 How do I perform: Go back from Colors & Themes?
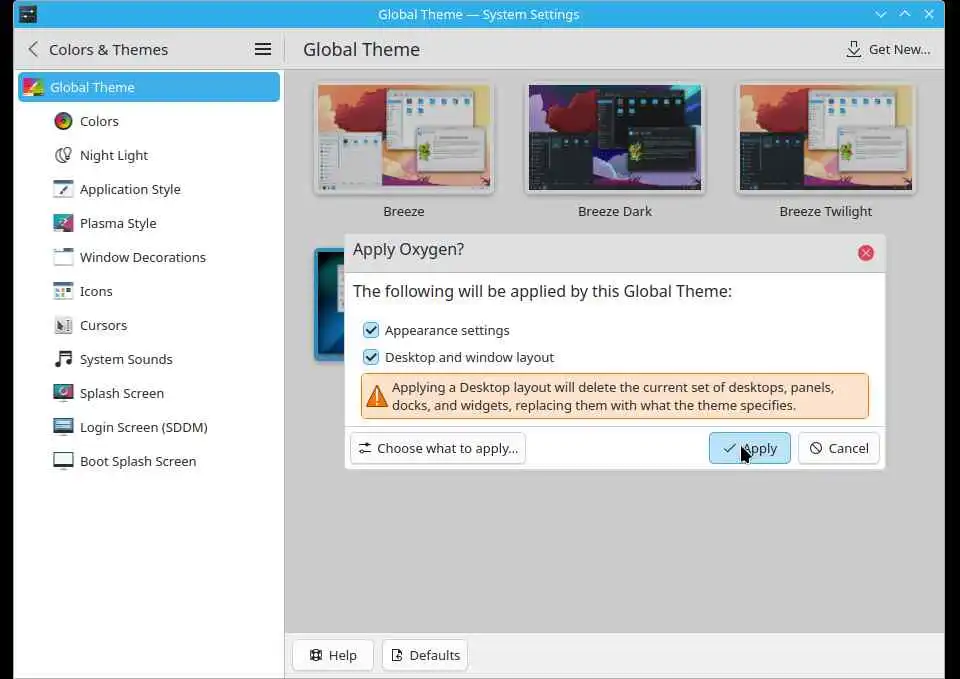[34, 49]
